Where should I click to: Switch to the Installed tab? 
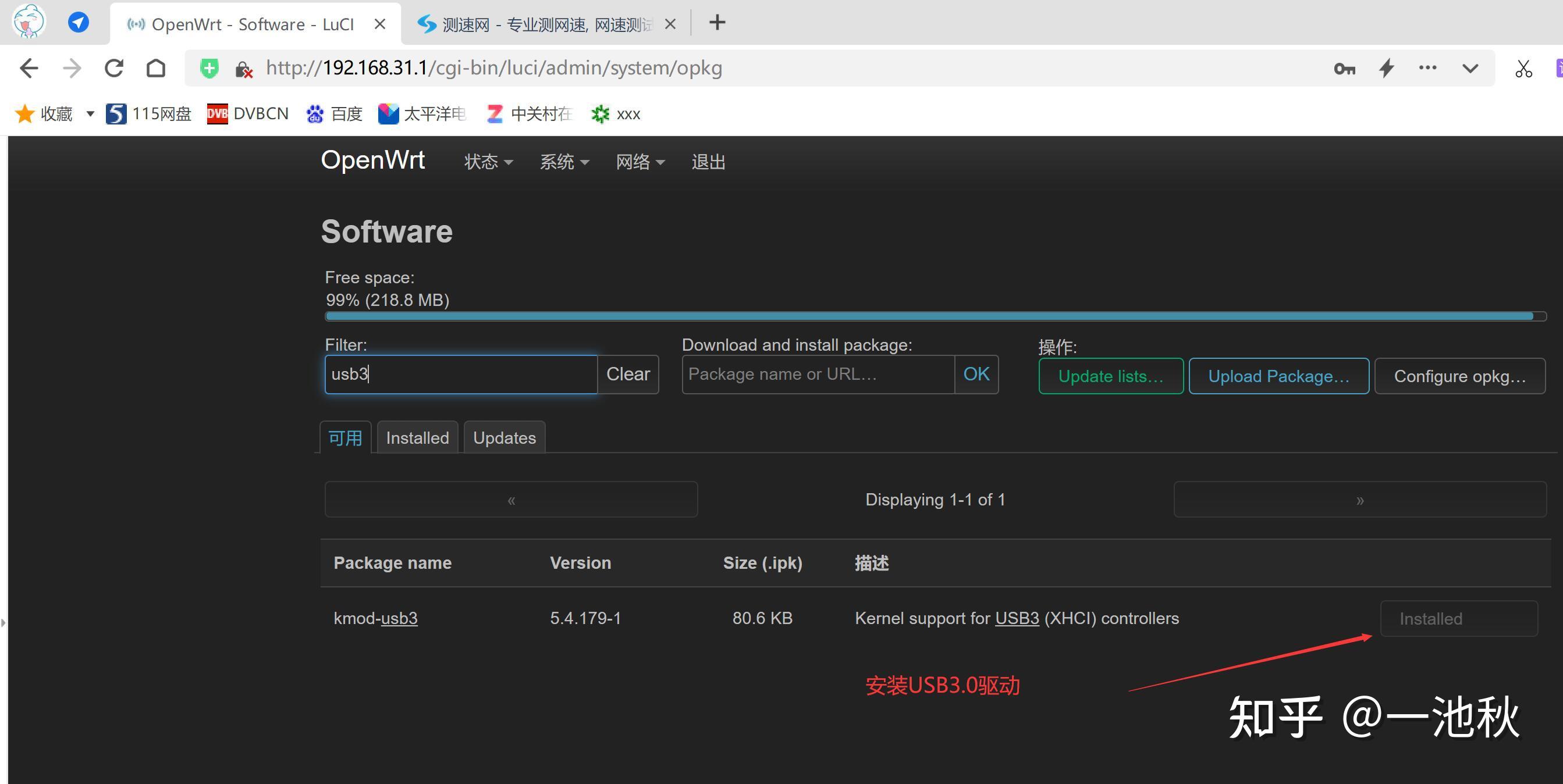tap(417, 437)
